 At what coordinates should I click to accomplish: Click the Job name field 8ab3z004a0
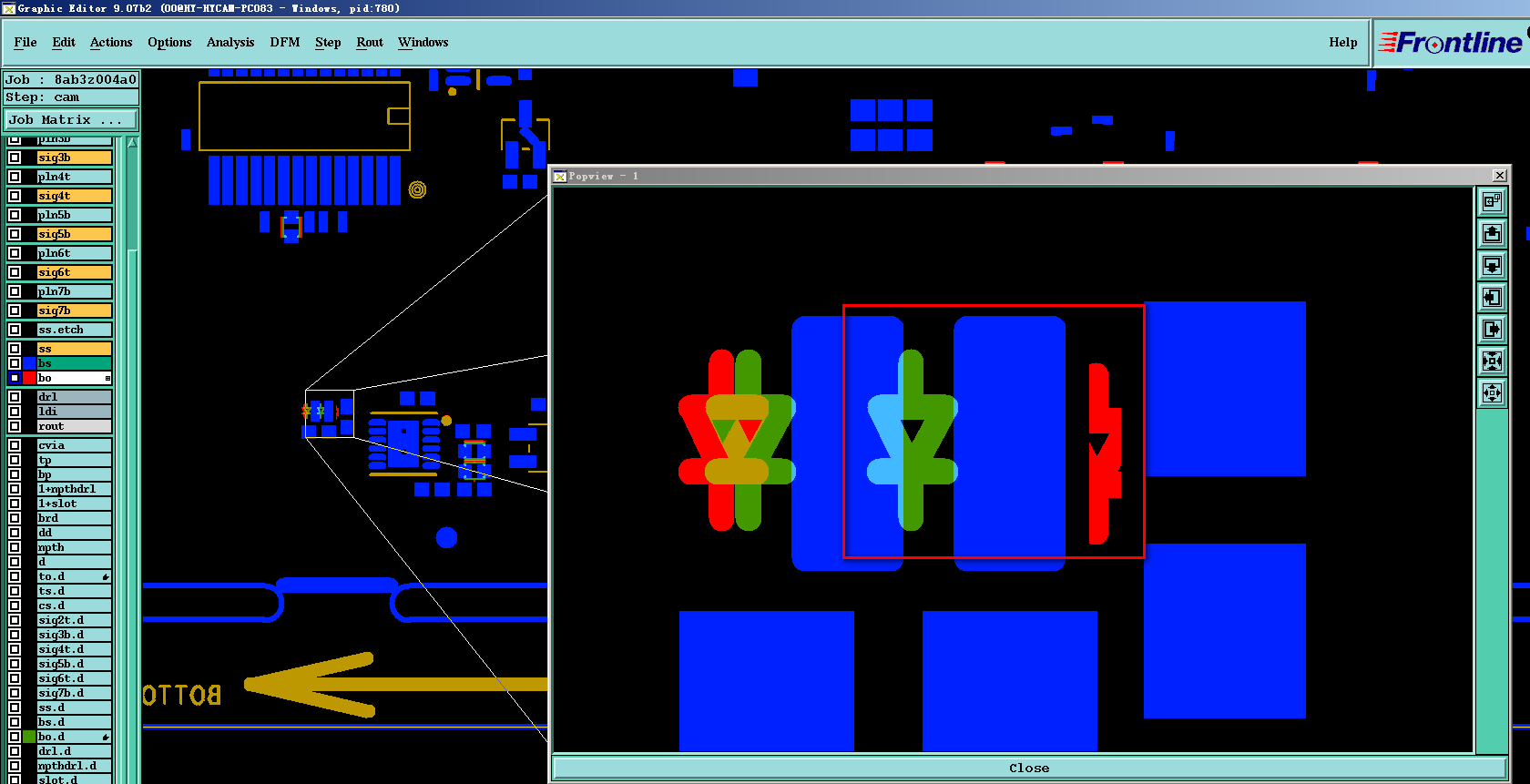(71, 79)
